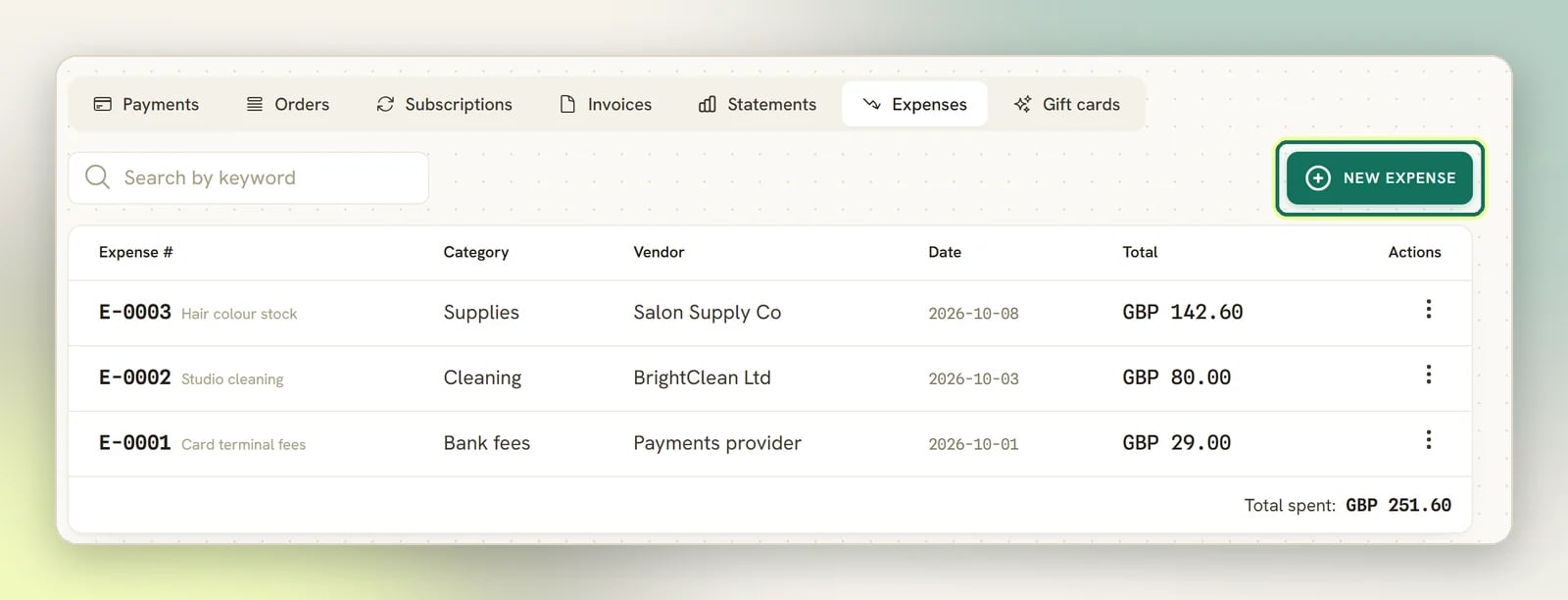Click the Payments card icon
This screenshot has height=600, width=1568.
pyautogui.click(x=102, y=104)
